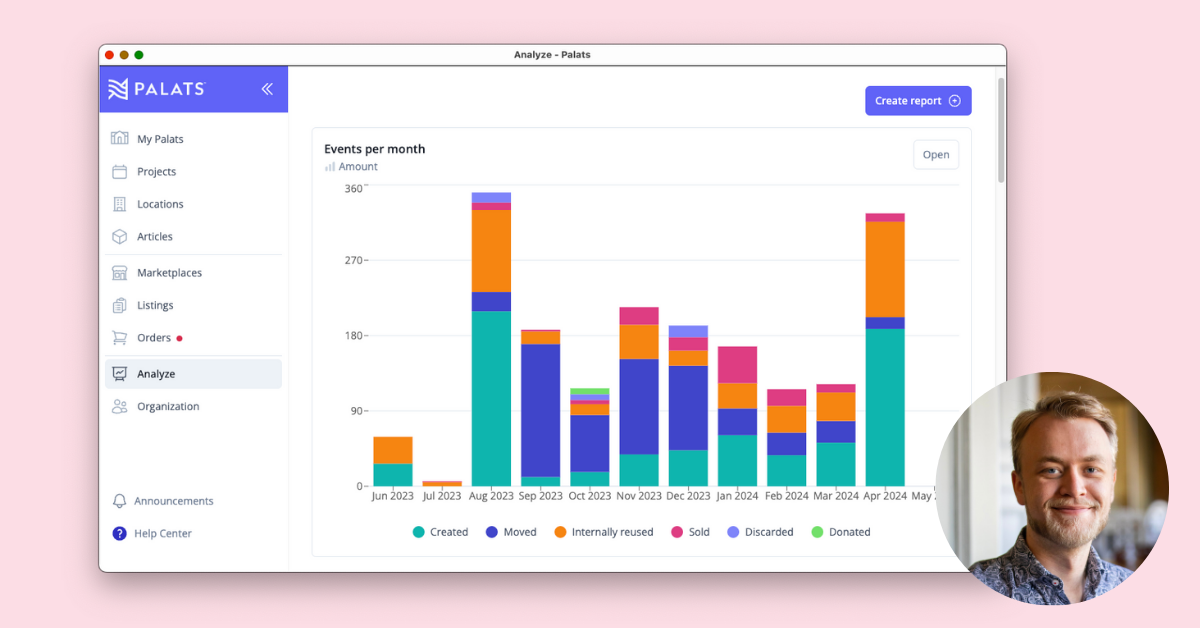1200x628 pixels.
Task: Hide the Moved series in legend
Action: click(512, 532)
